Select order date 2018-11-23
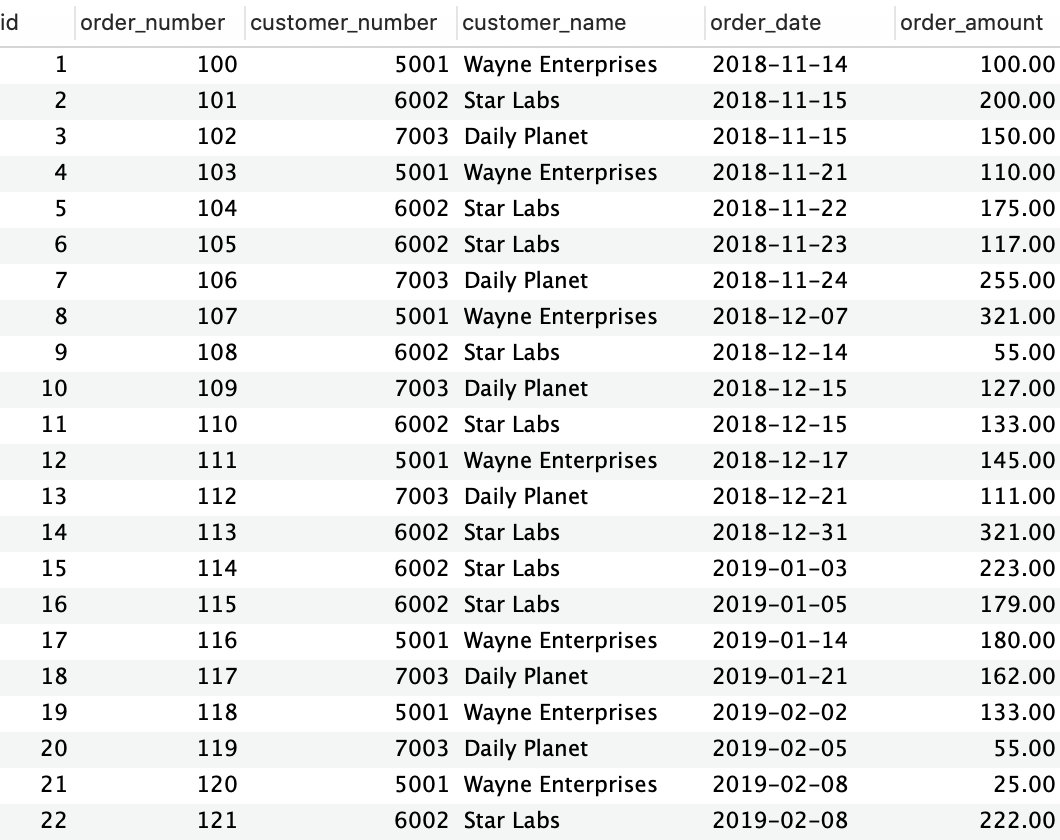The image size is (1060, 840). [x=779, y=245]
